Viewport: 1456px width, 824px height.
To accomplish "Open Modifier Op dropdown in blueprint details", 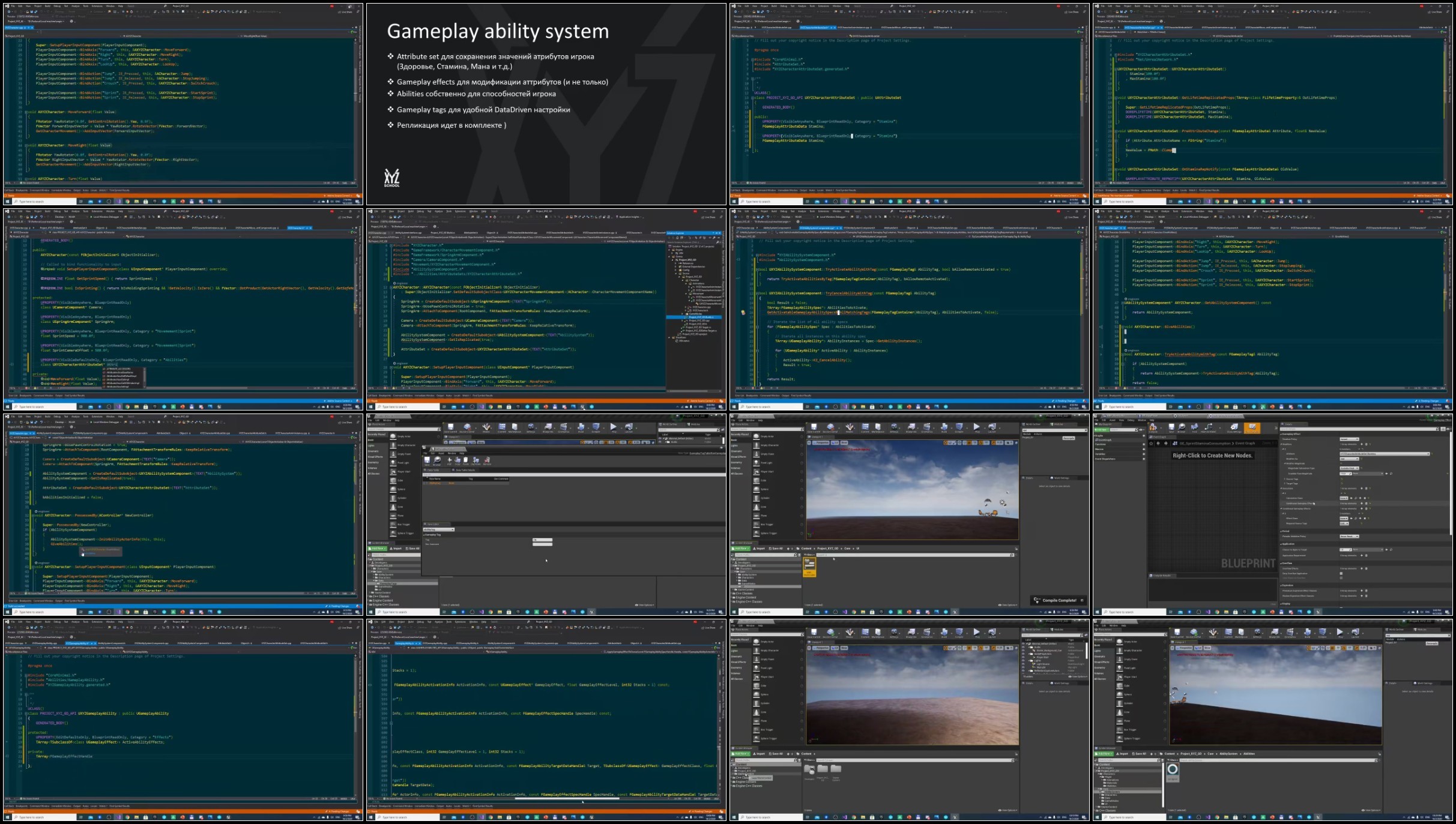I will 1349,459.
